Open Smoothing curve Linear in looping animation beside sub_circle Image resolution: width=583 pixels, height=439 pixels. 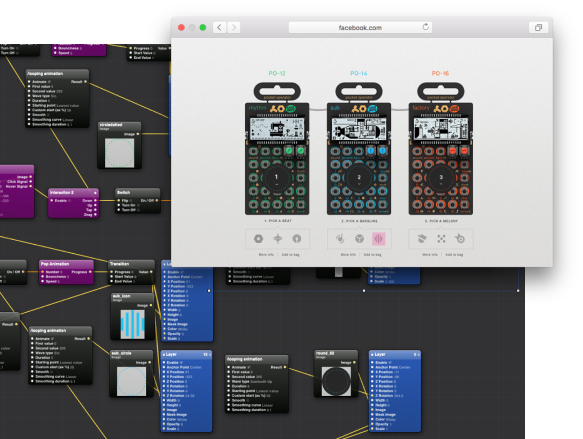(71, 377)
